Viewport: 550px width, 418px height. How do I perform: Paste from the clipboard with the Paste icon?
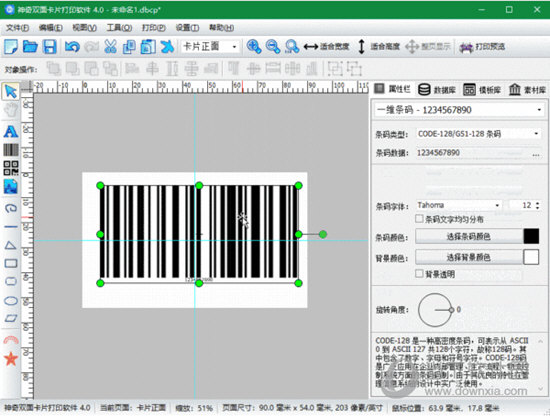[x=148, y=47]
